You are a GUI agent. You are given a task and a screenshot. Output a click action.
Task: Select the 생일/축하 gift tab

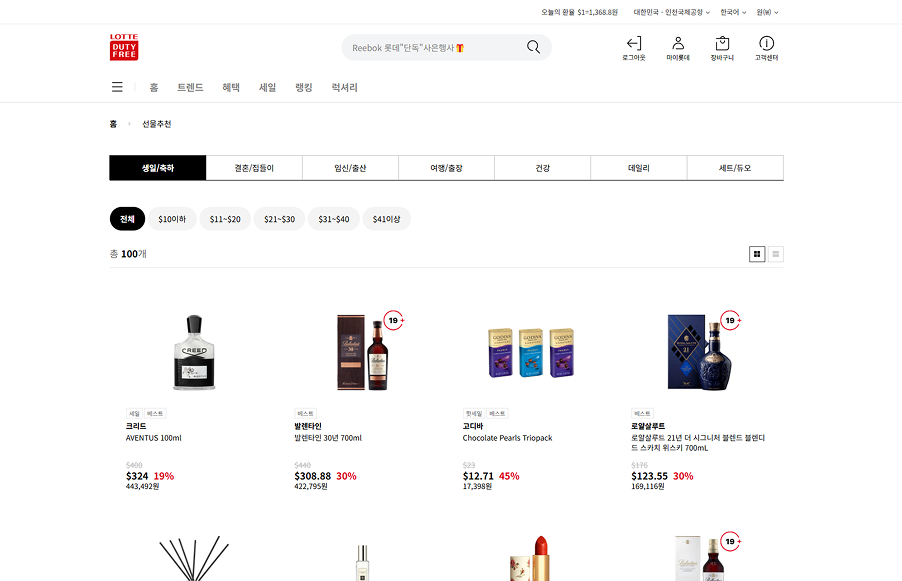coord(158,168)
